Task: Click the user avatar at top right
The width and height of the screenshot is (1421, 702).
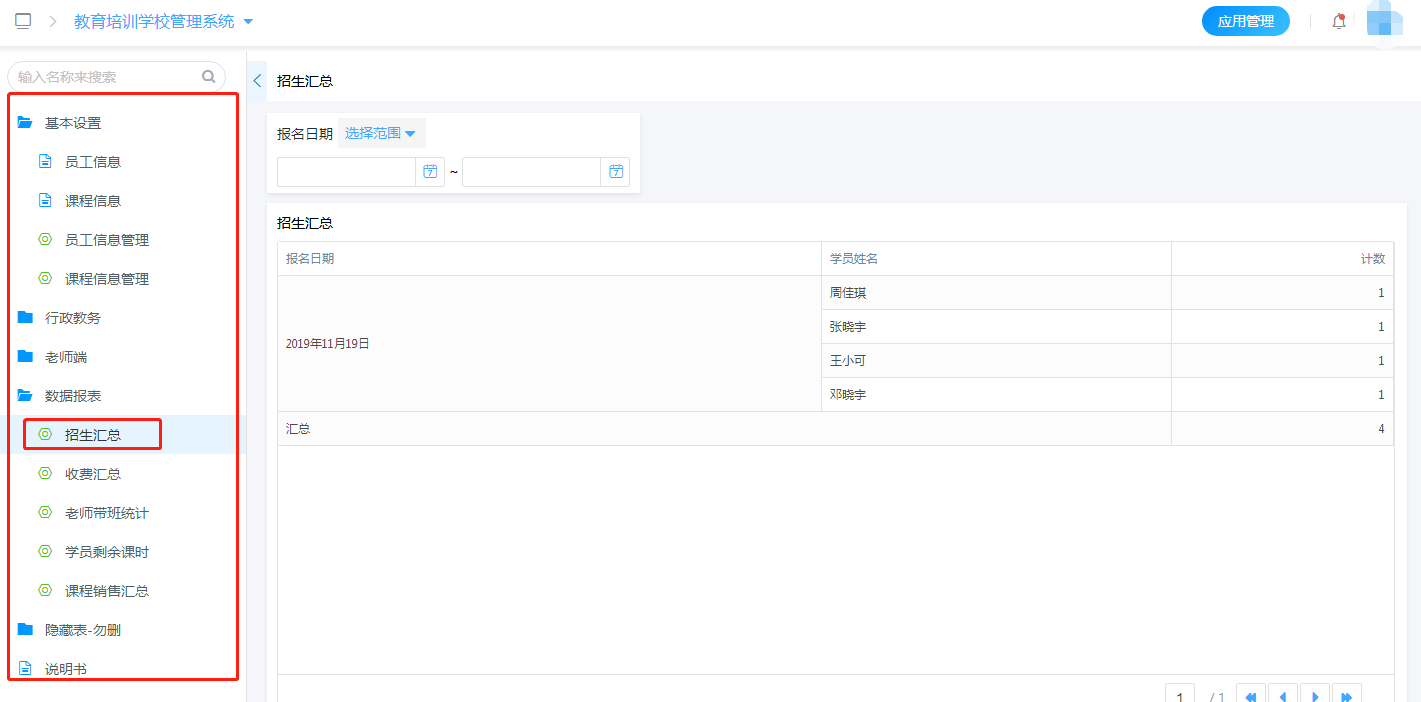Action: click(x=1385, y=21)
